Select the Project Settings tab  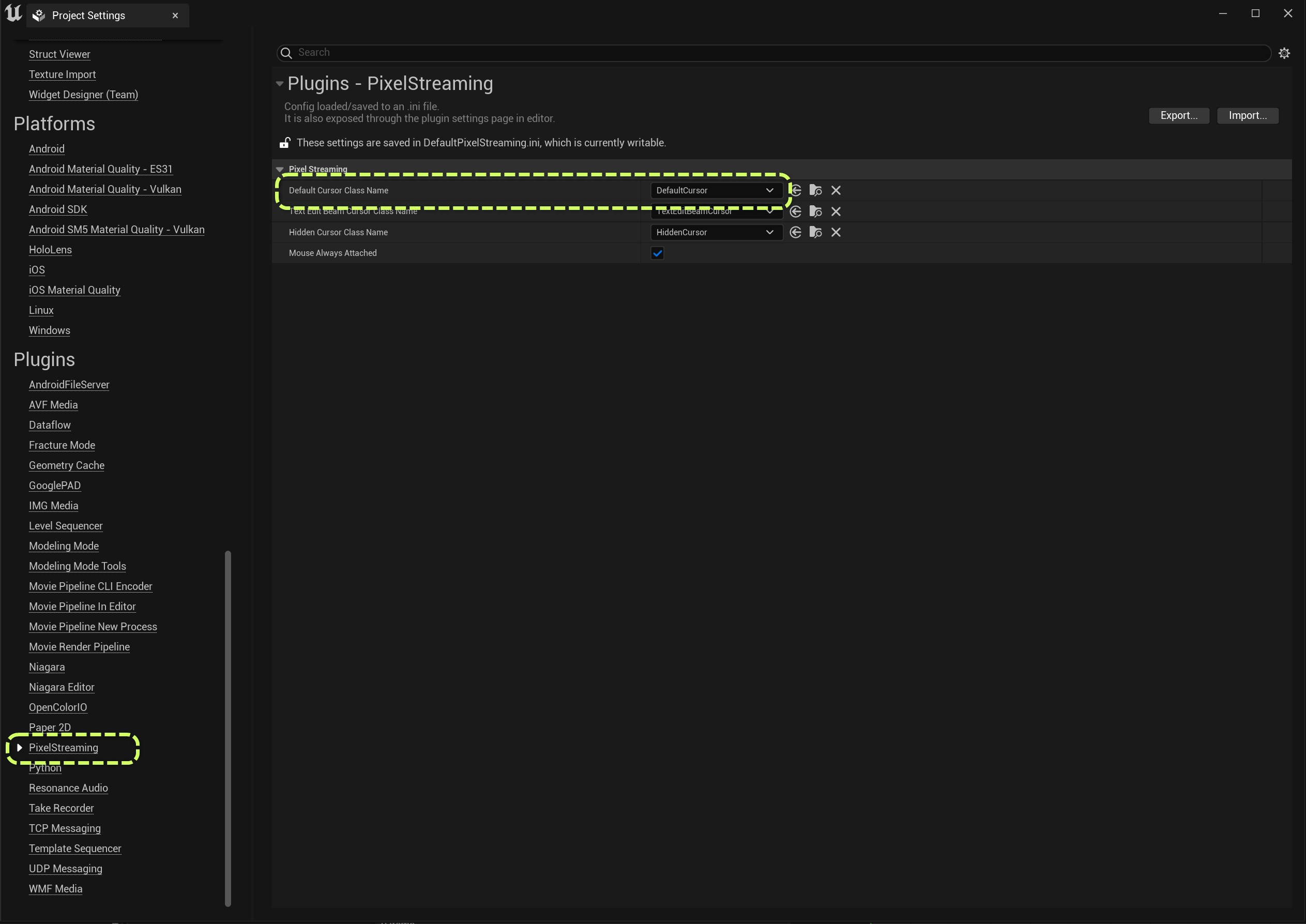(x=88, y=16)
